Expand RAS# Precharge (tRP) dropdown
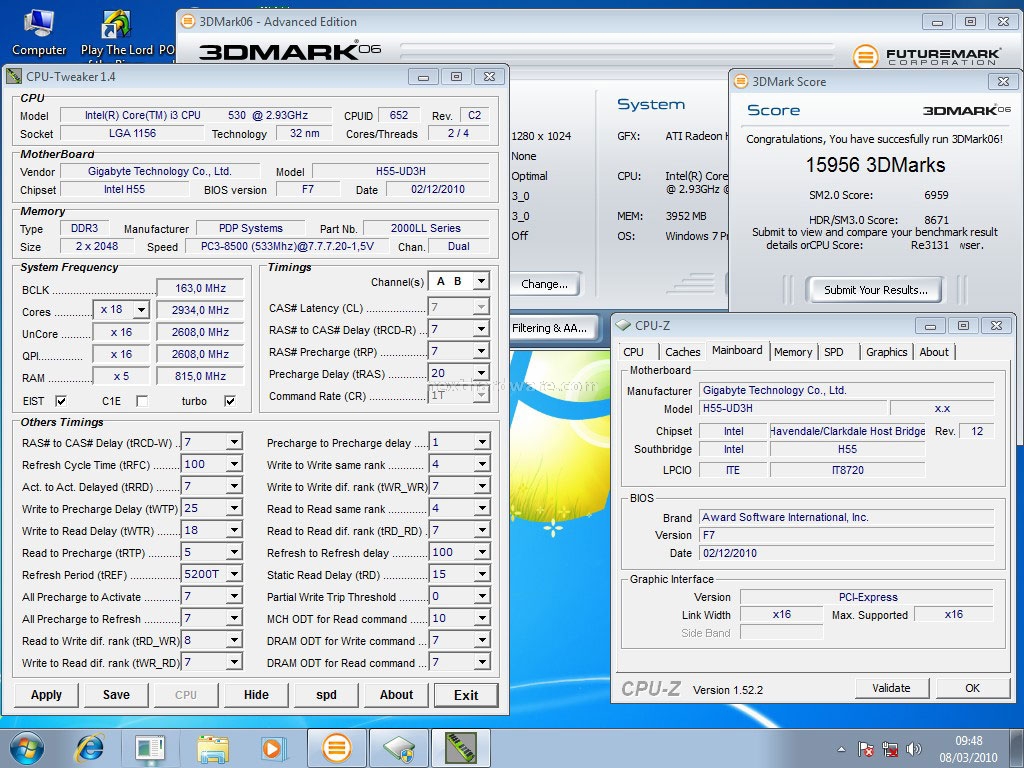 coord(481,351)
